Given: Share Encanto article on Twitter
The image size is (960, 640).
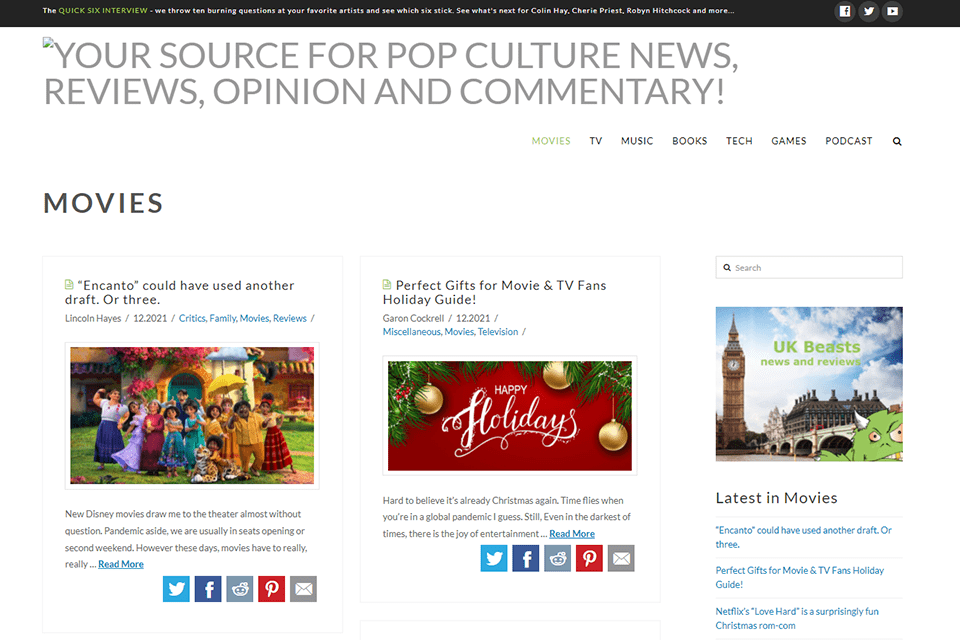Looking at the screenshot, I should pos(176,589).
